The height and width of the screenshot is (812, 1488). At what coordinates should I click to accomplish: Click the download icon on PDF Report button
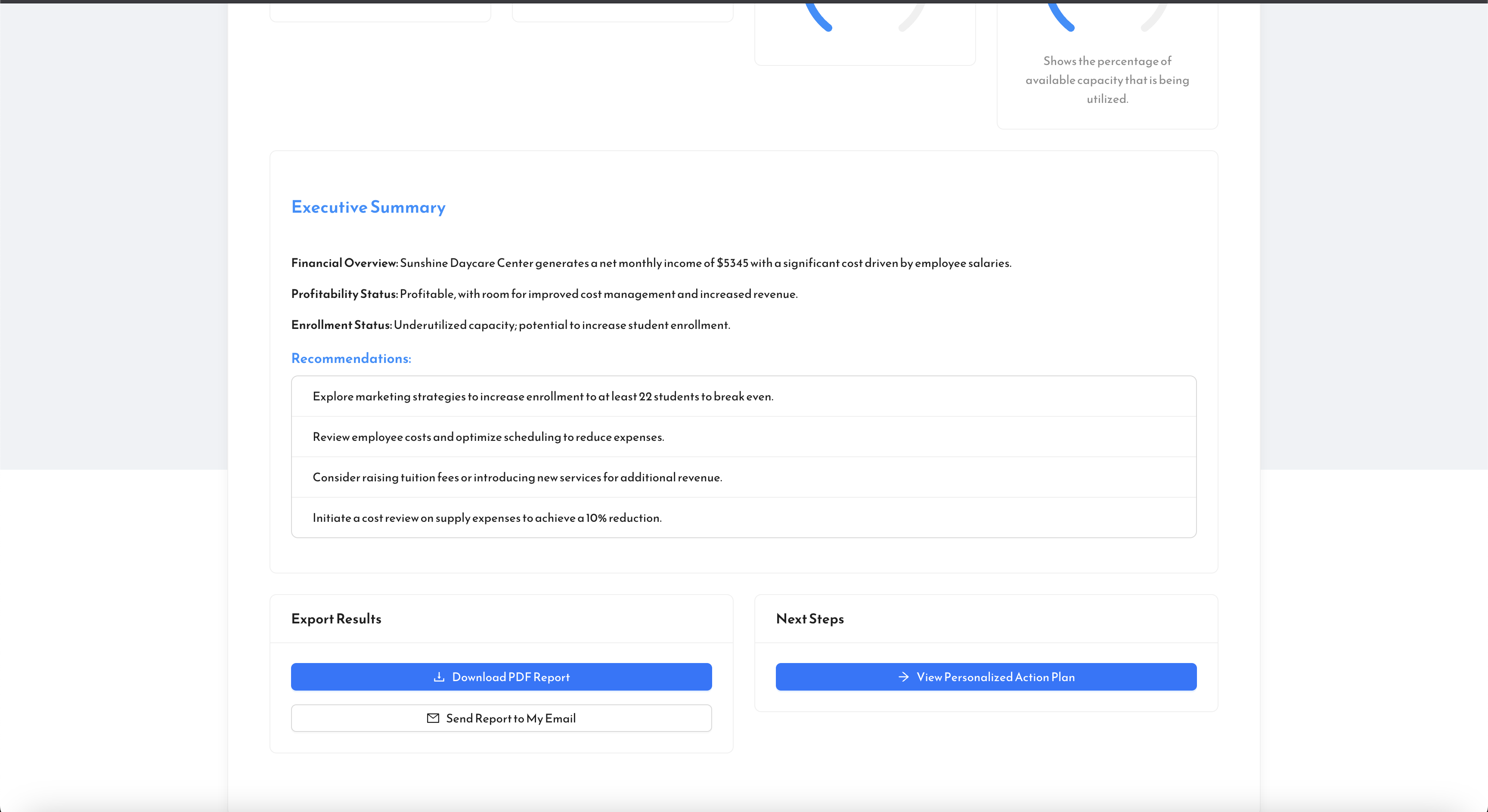[x=440, y=676]
